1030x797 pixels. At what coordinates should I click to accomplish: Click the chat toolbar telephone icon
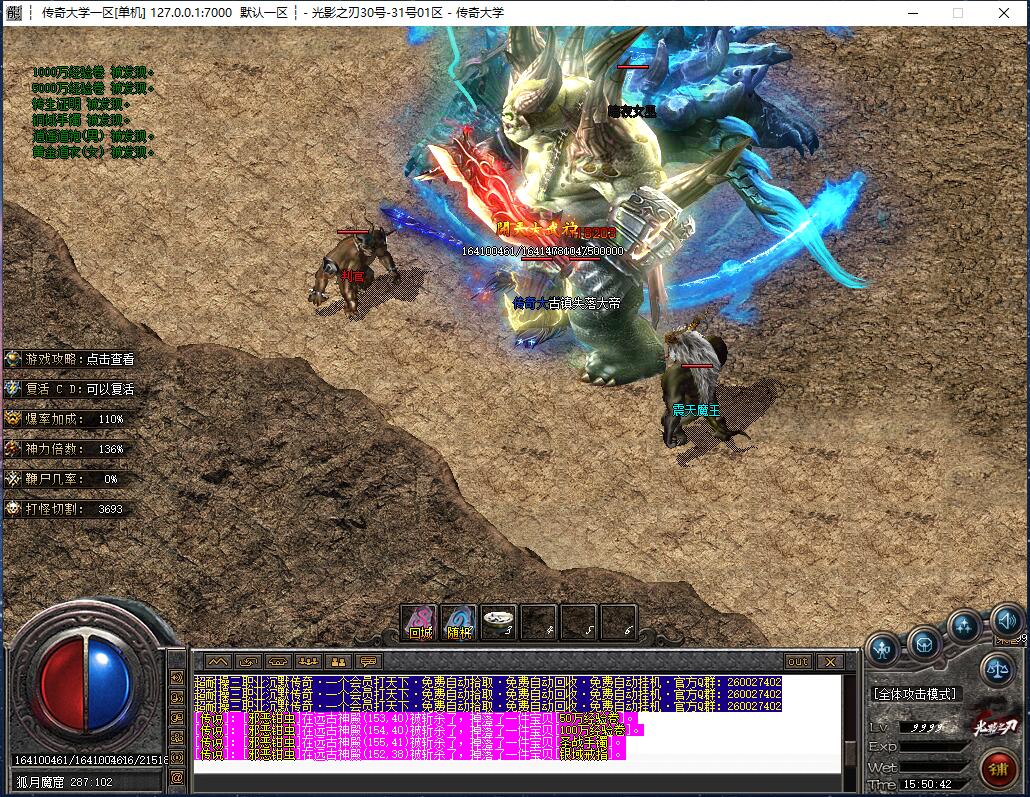(x=279, y=662)
